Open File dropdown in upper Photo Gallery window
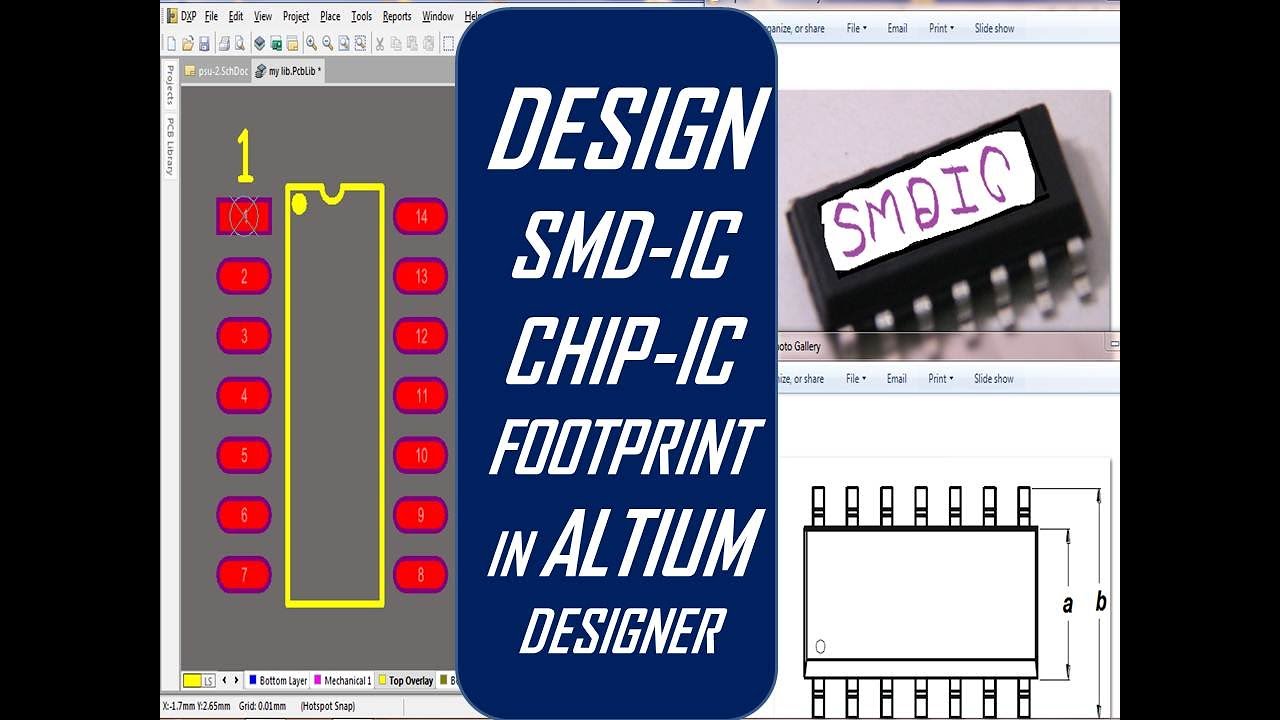 pos(857,28)
